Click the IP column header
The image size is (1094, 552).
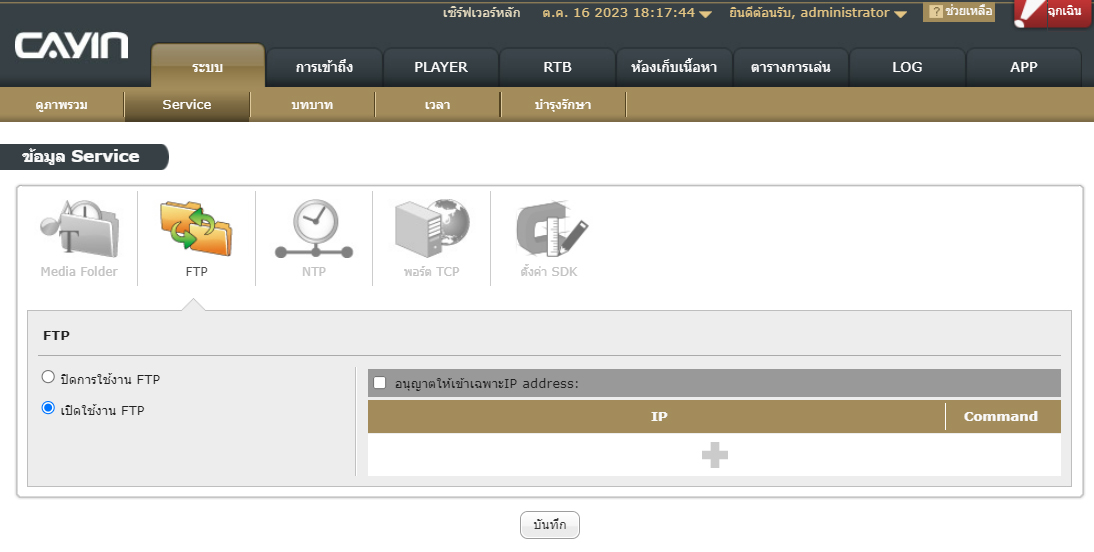[x=658, y=417]
